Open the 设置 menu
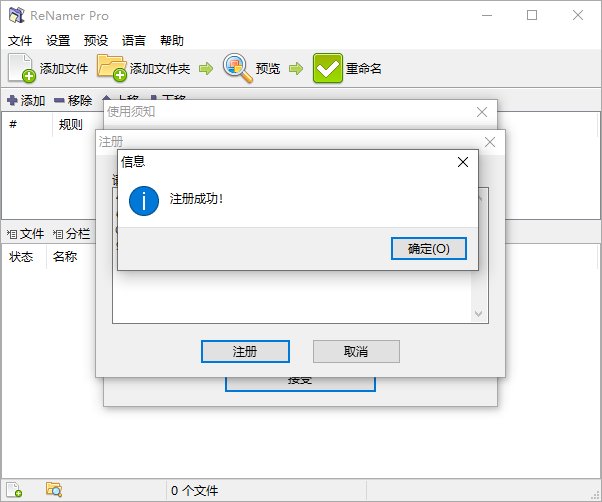The height and width of the screenshot is (502, 602). [x=58, y=41]
